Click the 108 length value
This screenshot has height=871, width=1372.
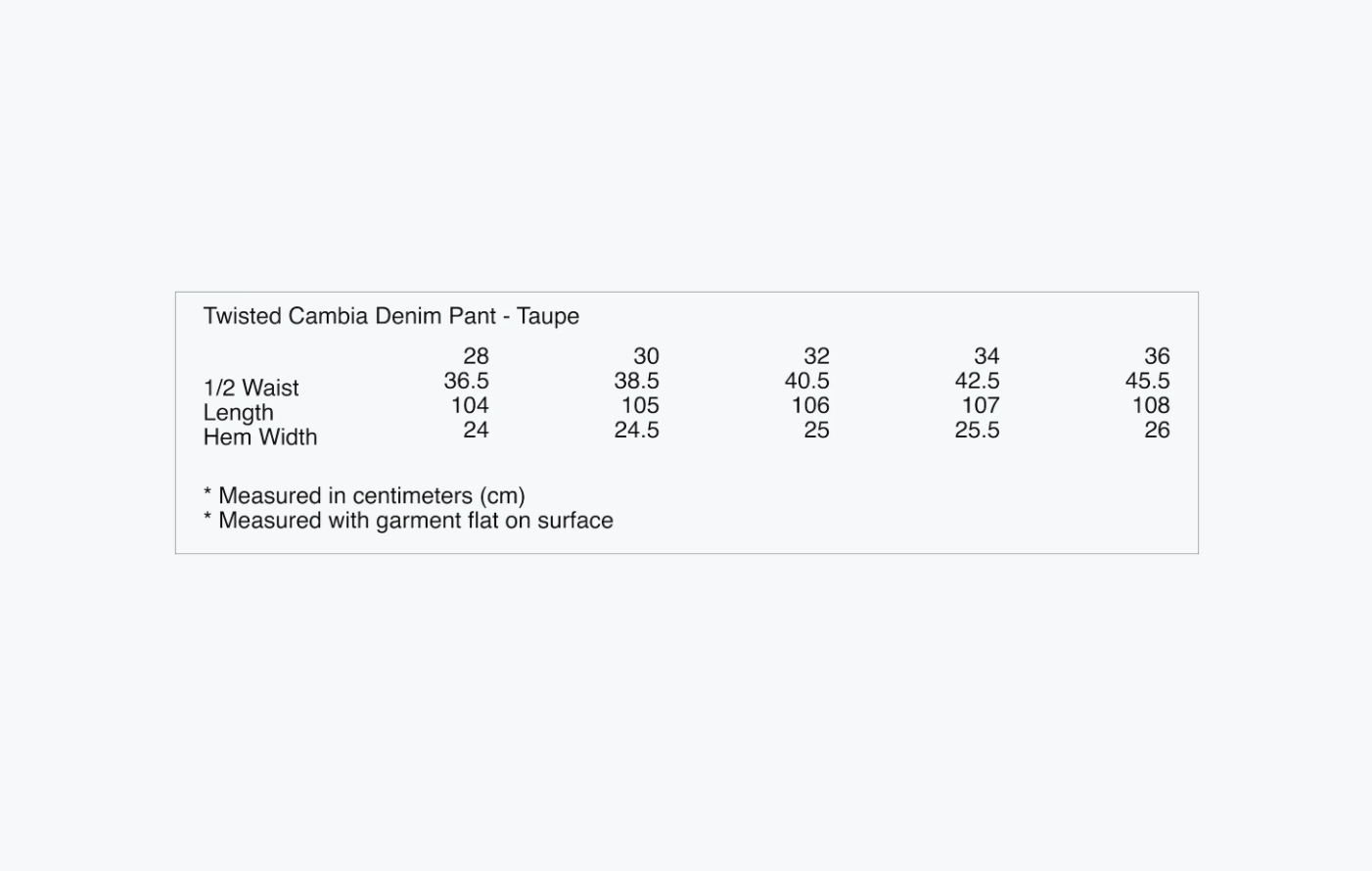click(x=1151, y=405)
